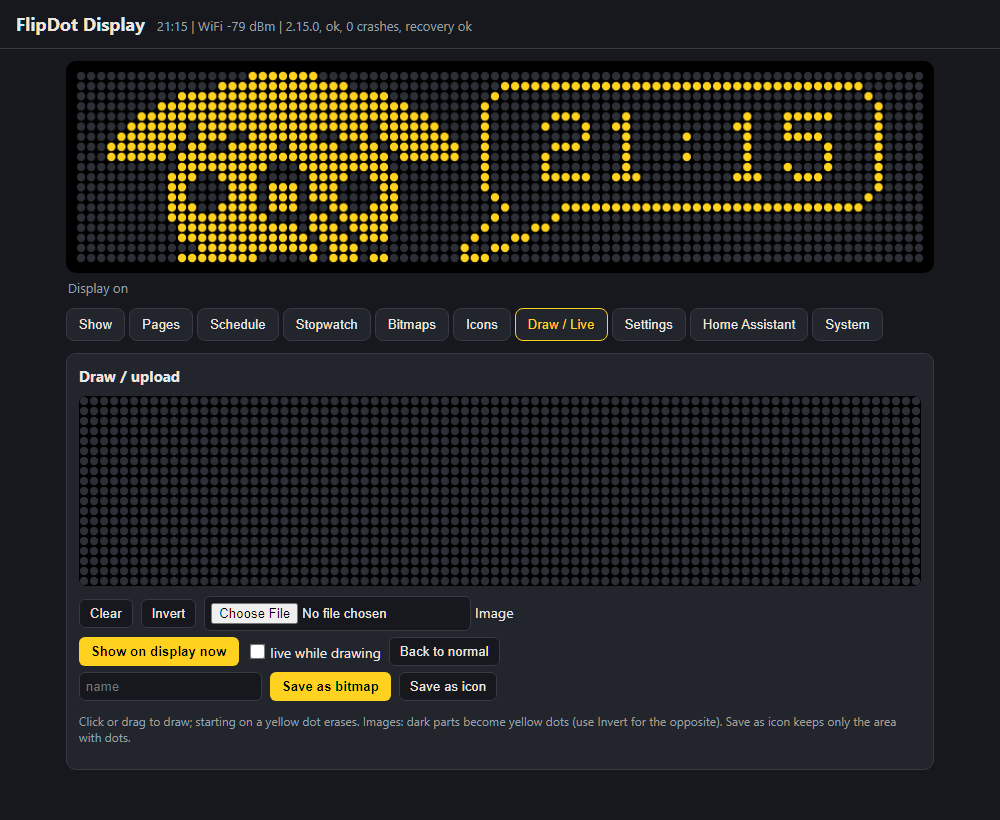The image size is (1000, 820).
Task: Enable live while drawing checkbox
Action: coord(257,652)
